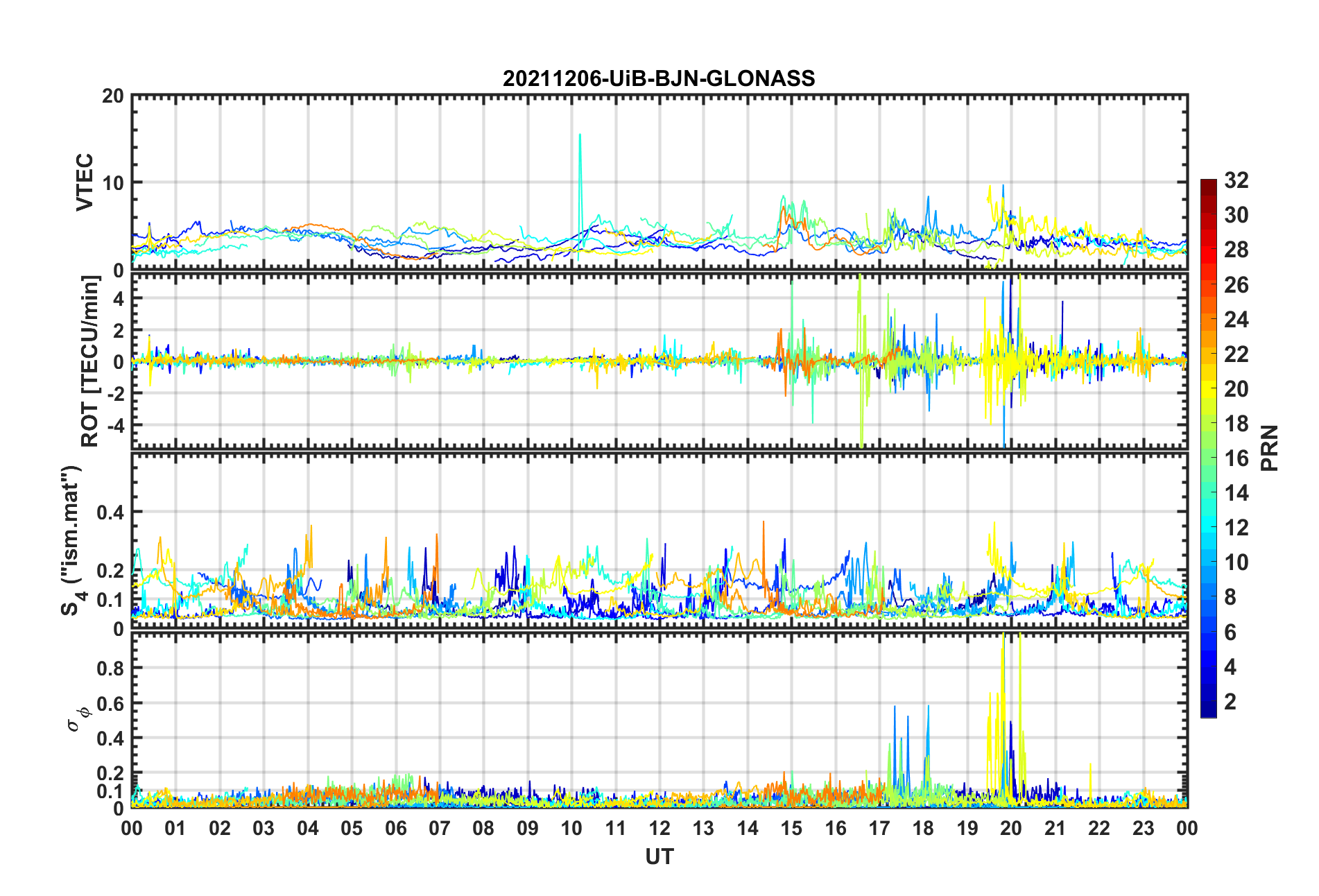This screenshot has height=896, width=1319.
Task: Click the S4 ("ism.mat") axis label
Action: click(x=71, y=540)
